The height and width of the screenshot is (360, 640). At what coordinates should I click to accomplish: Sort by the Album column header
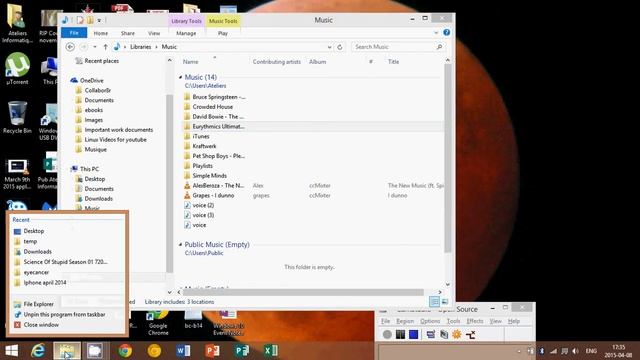coord(317,62)
